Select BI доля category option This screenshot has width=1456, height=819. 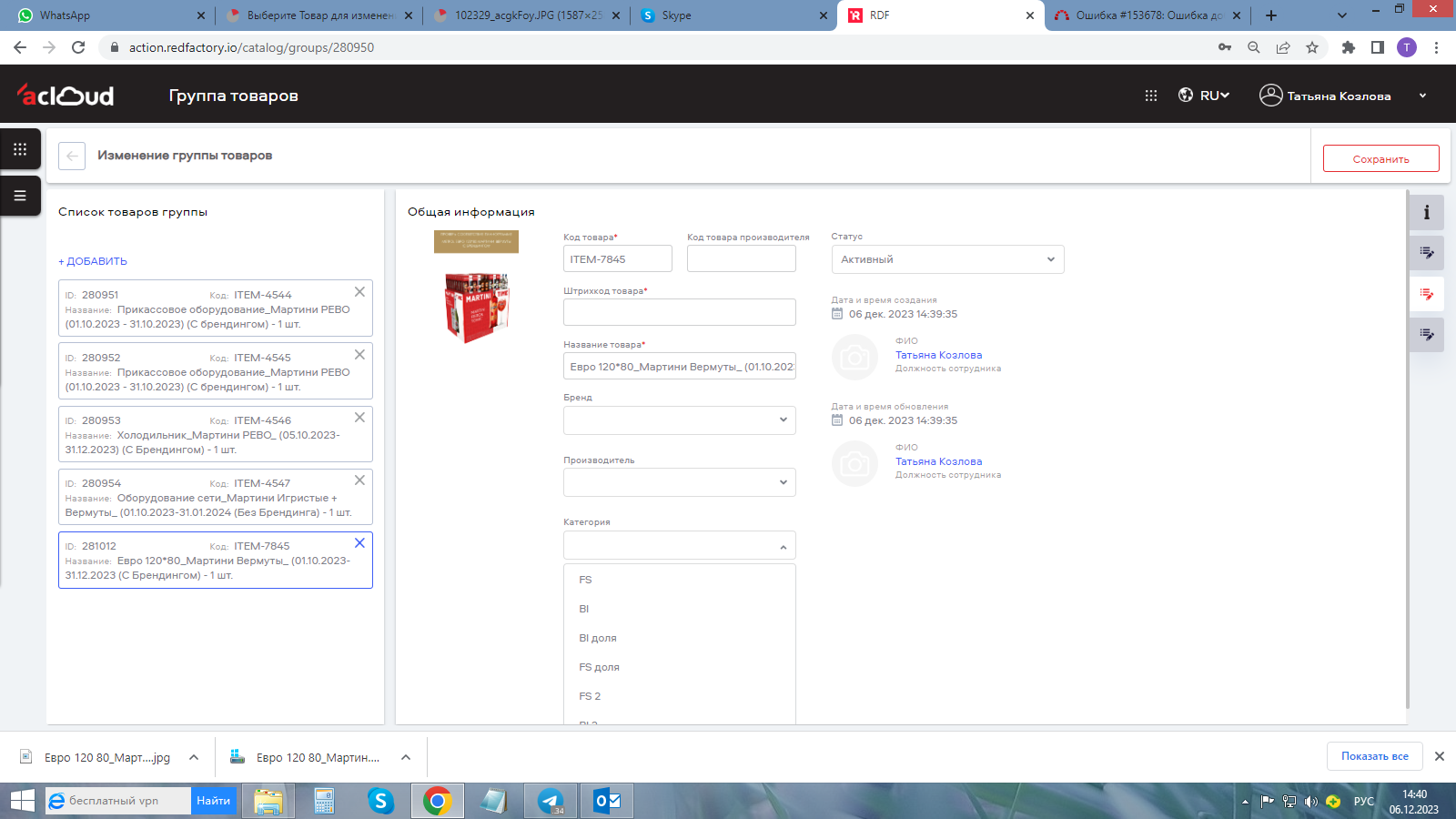pyautogui.click(x=680, y=638)
